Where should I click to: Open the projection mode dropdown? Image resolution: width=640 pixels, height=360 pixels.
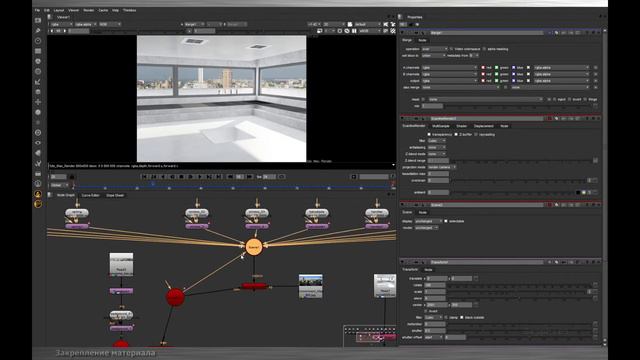tap(442, 167)
